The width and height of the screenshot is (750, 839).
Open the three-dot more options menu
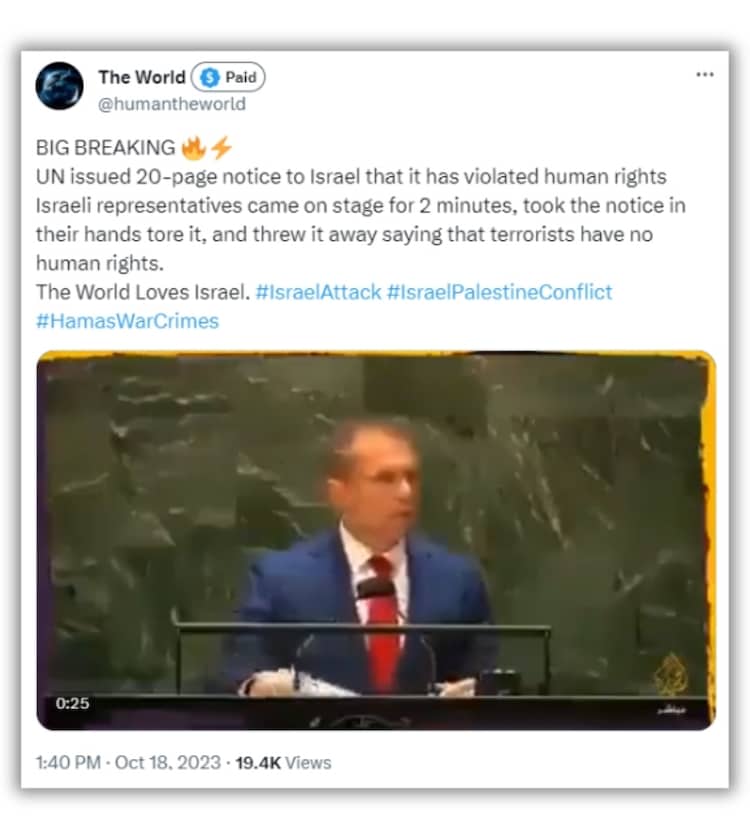pyautogui.click(x=705, y=74)
